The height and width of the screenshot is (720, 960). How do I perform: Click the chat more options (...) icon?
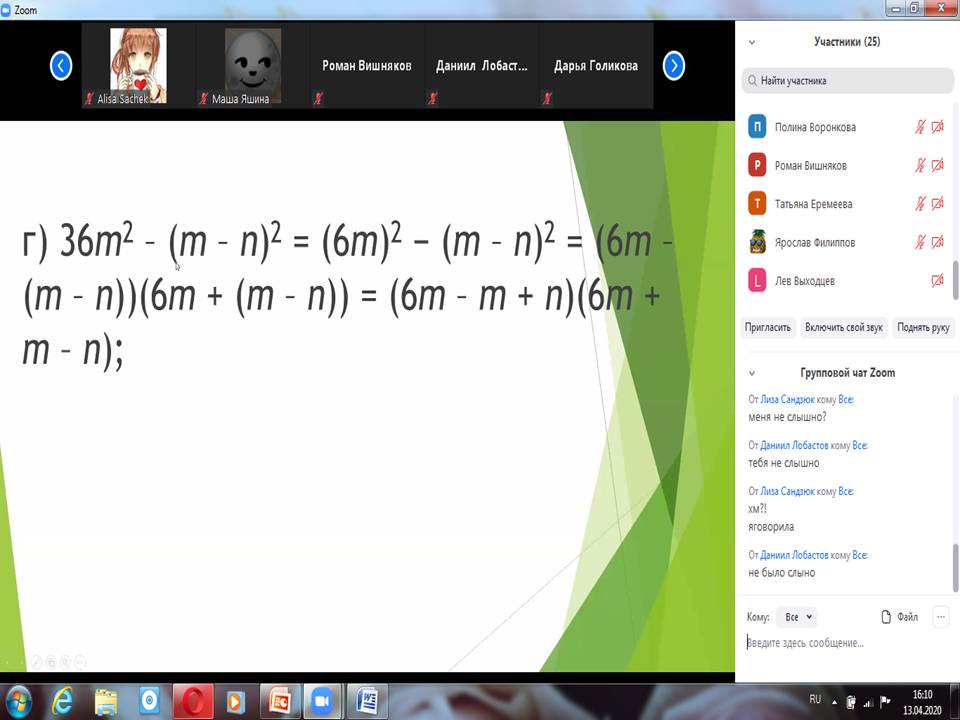click(x=940, y=617)
